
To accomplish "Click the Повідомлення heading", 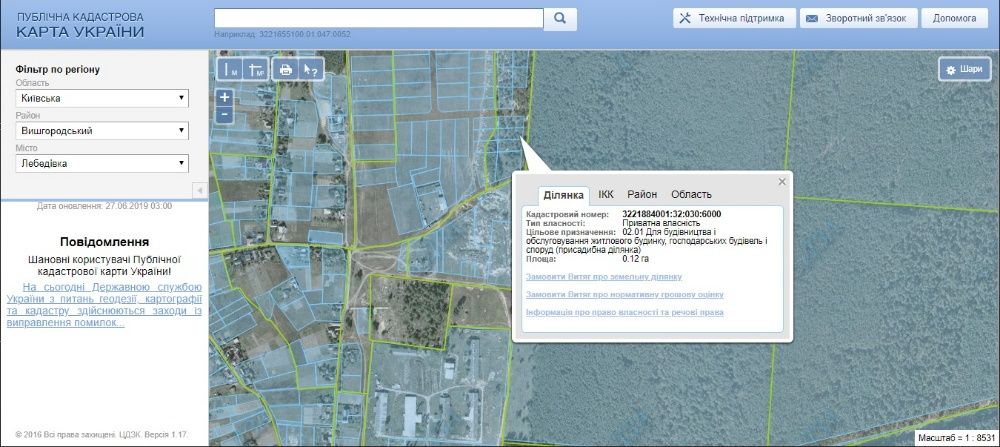I will pos(104,242).
